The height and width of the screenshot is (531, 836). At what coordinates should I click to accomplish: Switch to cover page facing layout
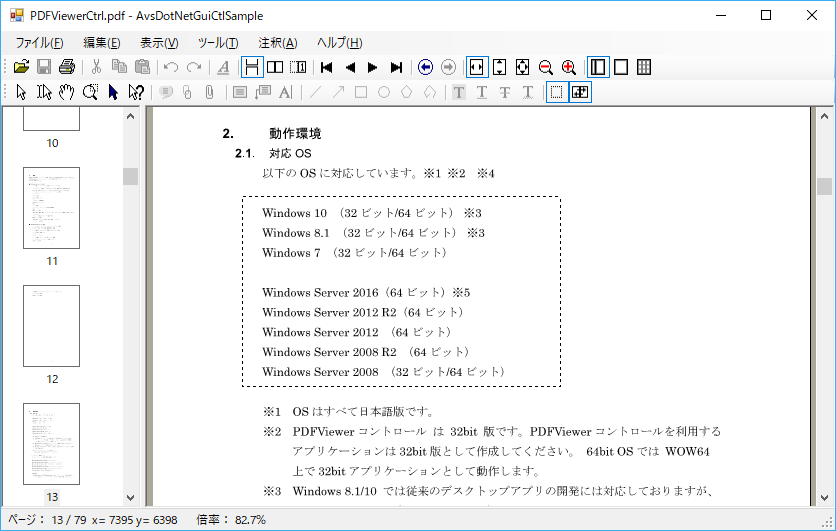(298, 67)
